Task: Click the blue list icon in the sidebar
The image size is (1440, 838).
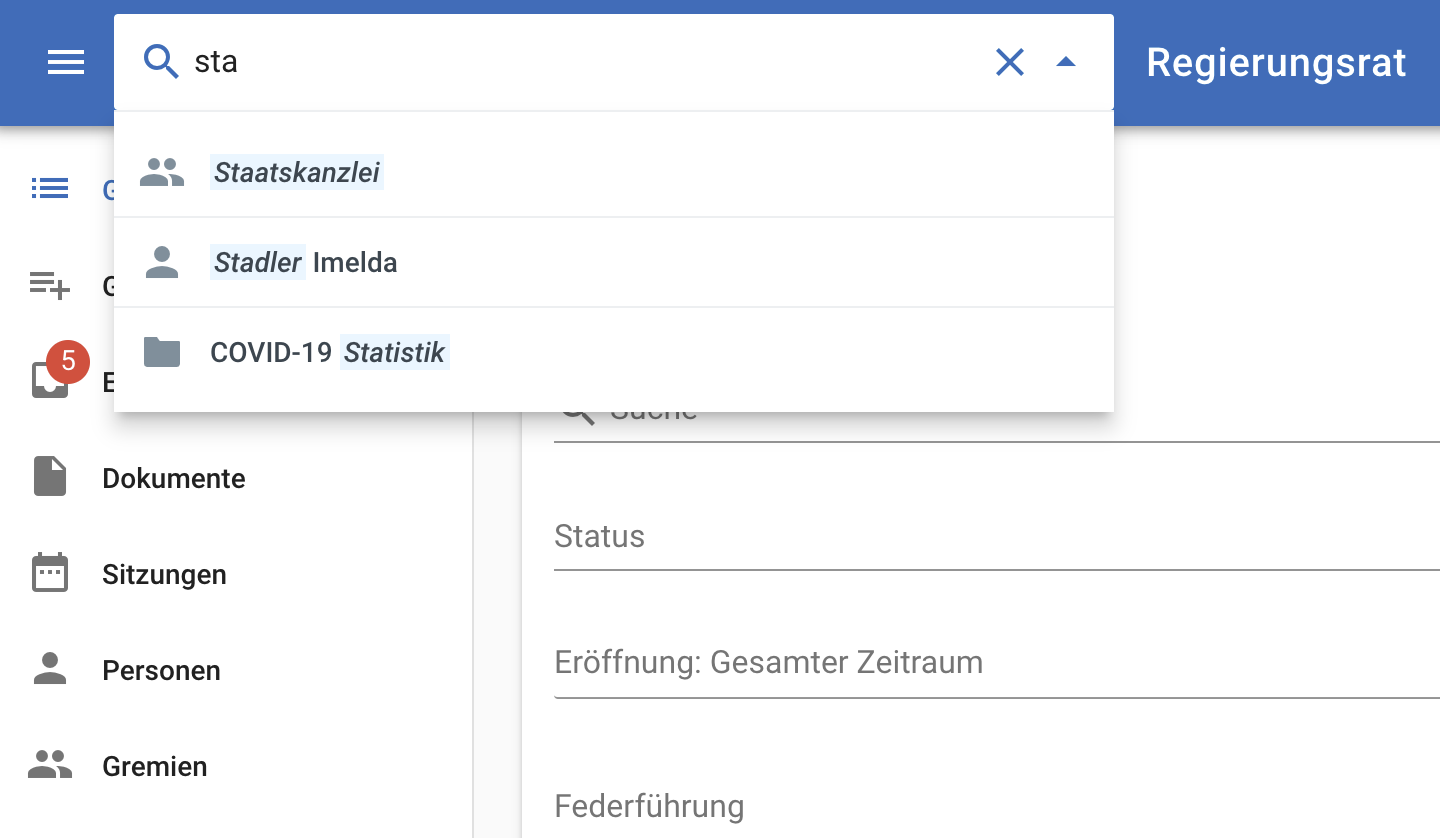Action: pyautogui.click(x=50, y=188)
